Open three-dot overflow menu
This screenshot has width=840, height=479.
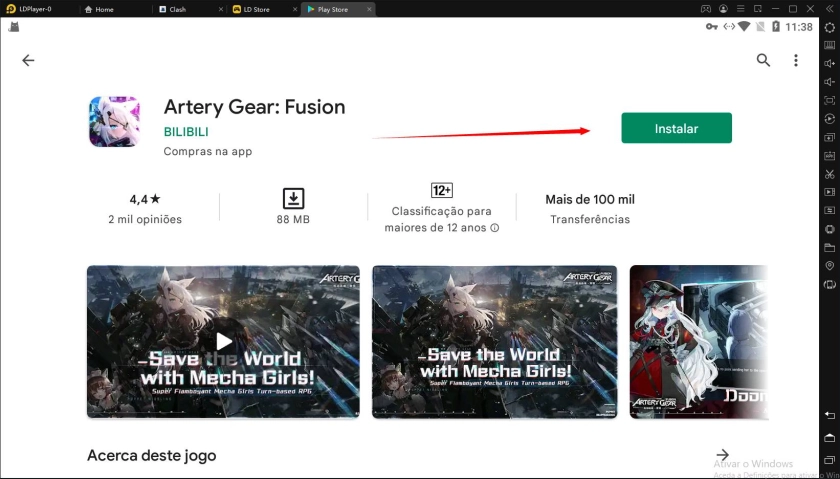click(x=796, y=60)
